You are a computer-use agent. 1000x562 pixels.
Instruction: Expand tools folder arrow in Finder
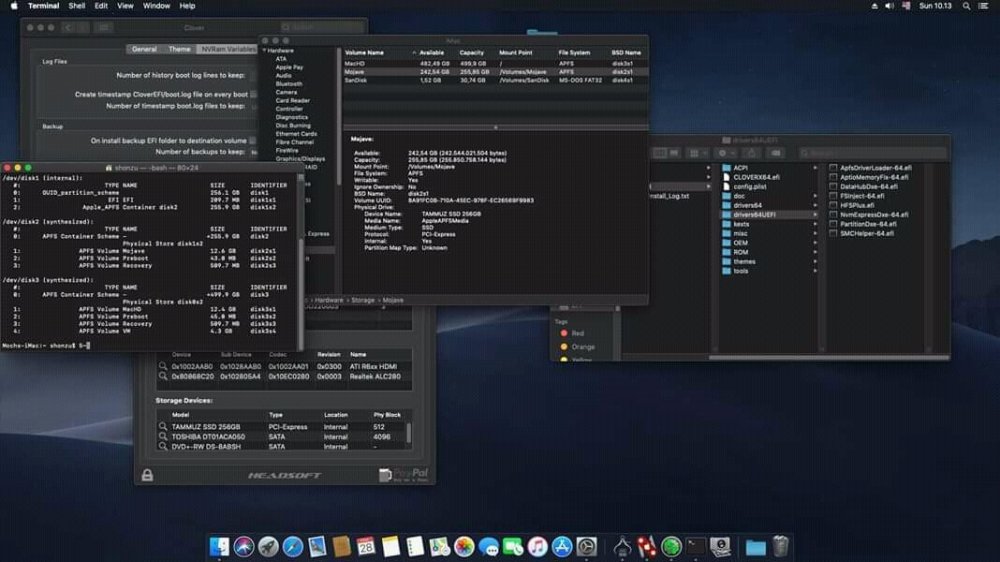[x=815, y=271]
